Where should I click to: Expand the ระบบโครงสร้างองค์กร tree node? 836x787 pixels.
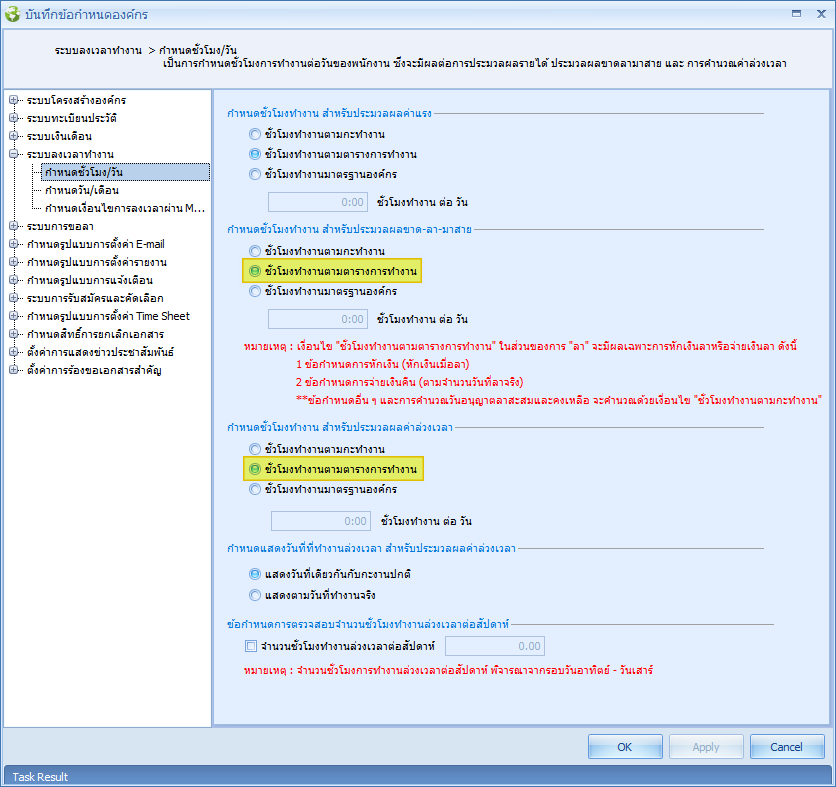13,100
